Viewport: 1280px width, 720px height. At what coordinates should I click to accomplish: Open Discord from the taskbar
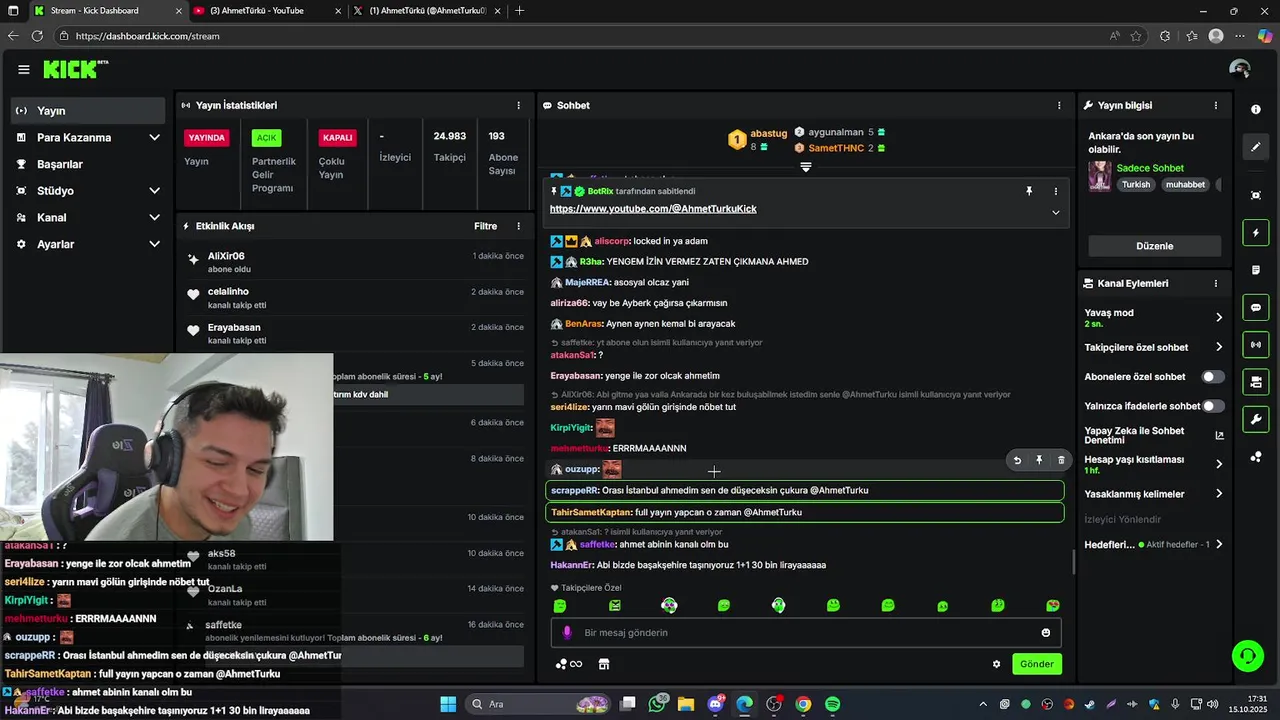[x=716, y=704]
